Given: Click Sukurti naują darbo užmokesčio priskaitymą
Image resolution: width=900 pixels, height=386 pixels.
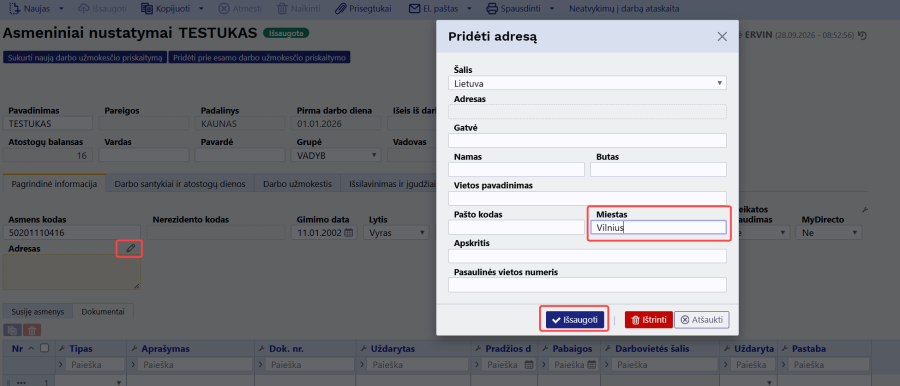Looking at the screenshot, I should (85, 58).
